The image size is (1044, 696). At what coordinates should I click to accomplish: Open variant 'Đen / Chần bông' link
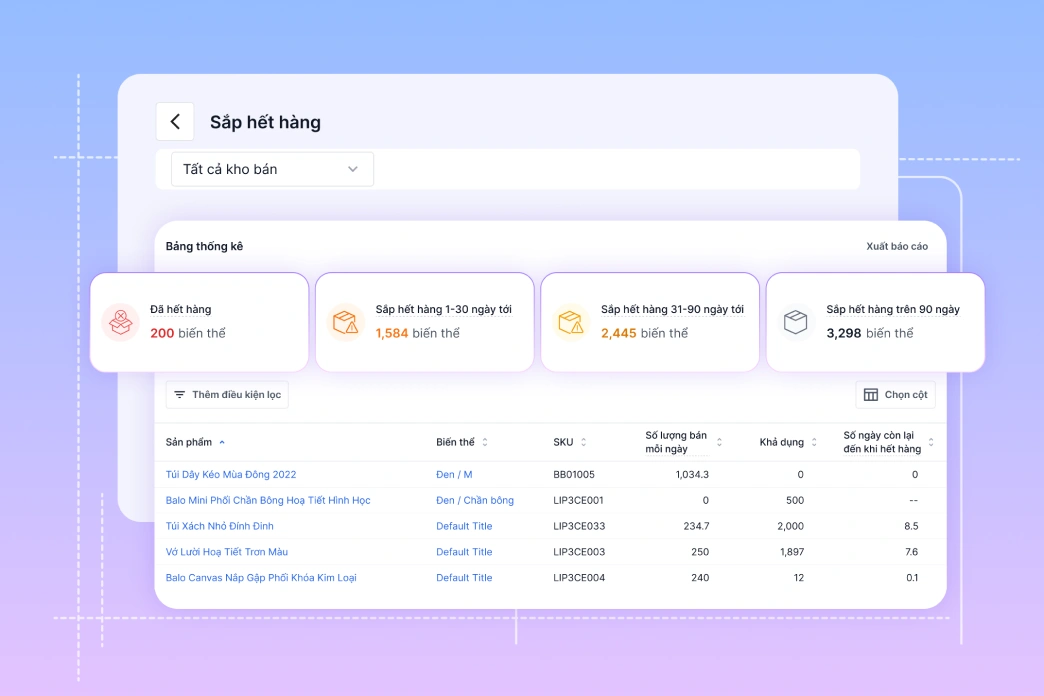click(475, 500)
